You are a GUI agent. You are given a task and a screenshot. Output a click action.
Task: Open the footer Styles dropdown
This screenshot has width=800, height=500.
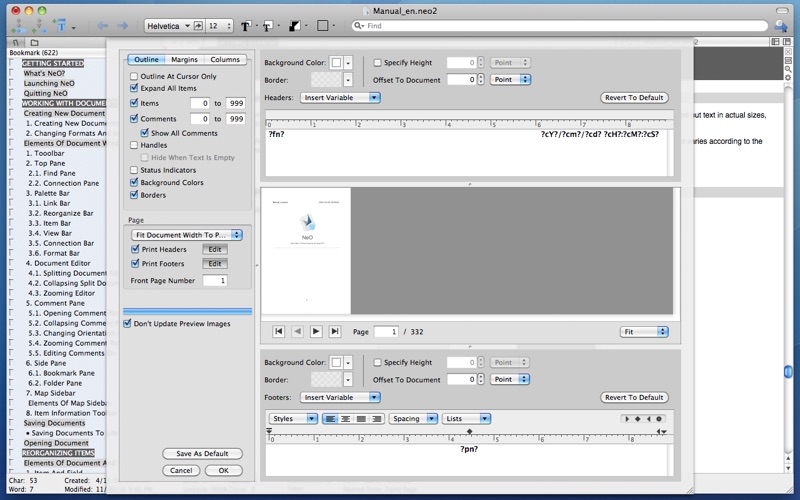293,419
